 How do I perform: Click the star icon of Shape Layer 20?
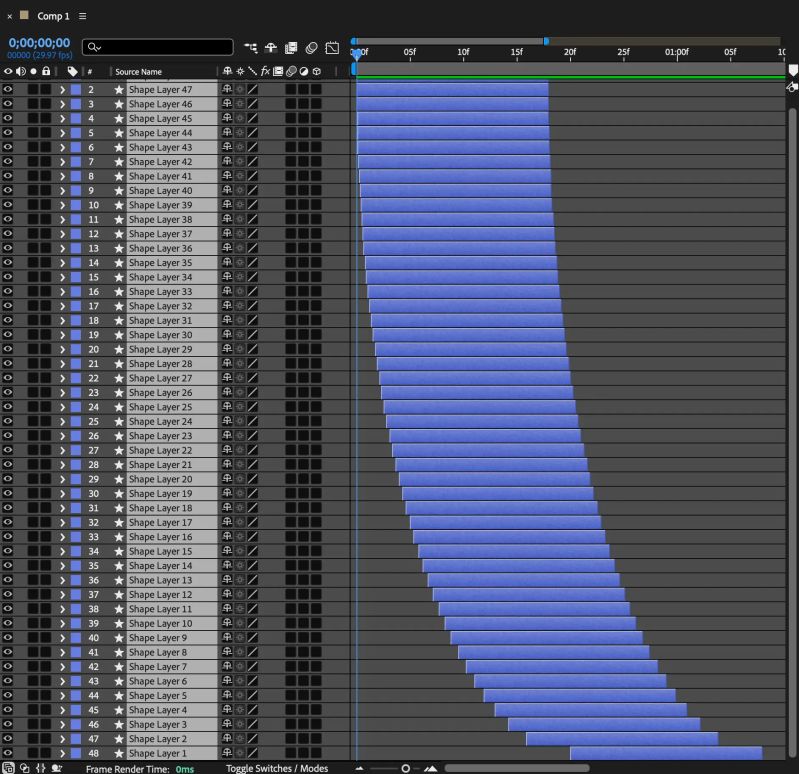pos(119,479)
